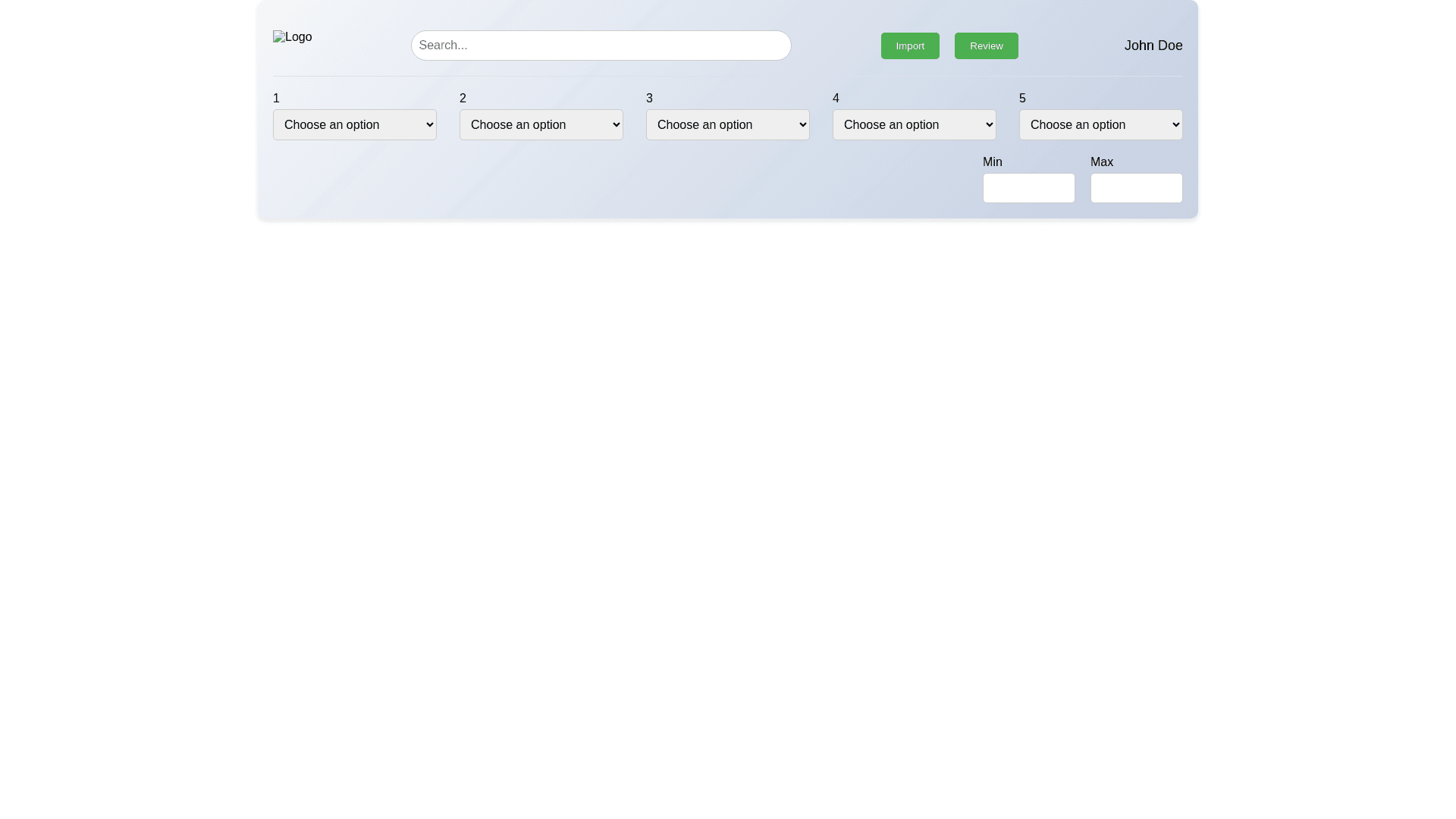Click the number 3 filter label

pos(649,99)
